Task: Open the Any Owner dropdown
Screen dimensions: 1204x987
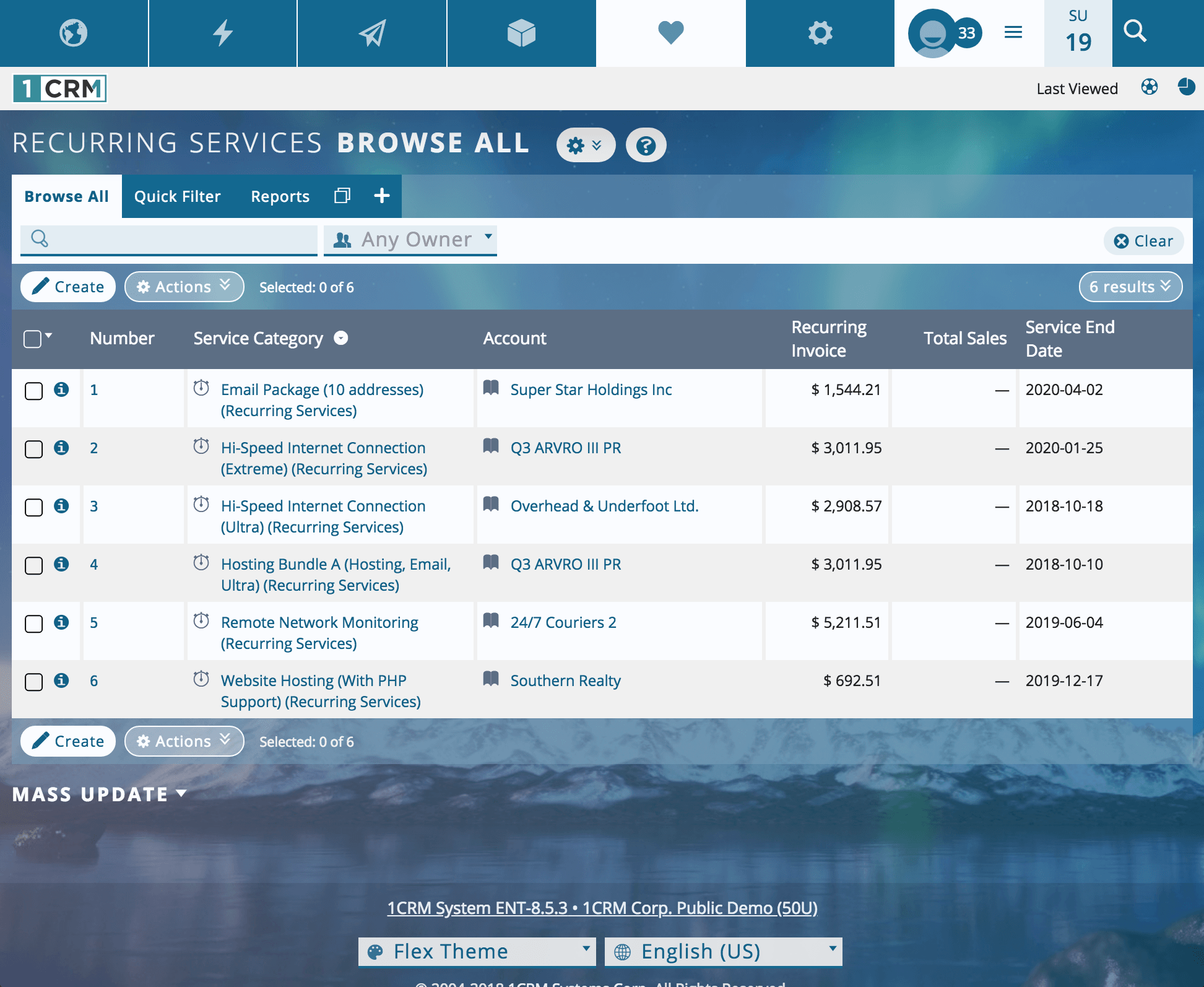Action: pos(410,240)
